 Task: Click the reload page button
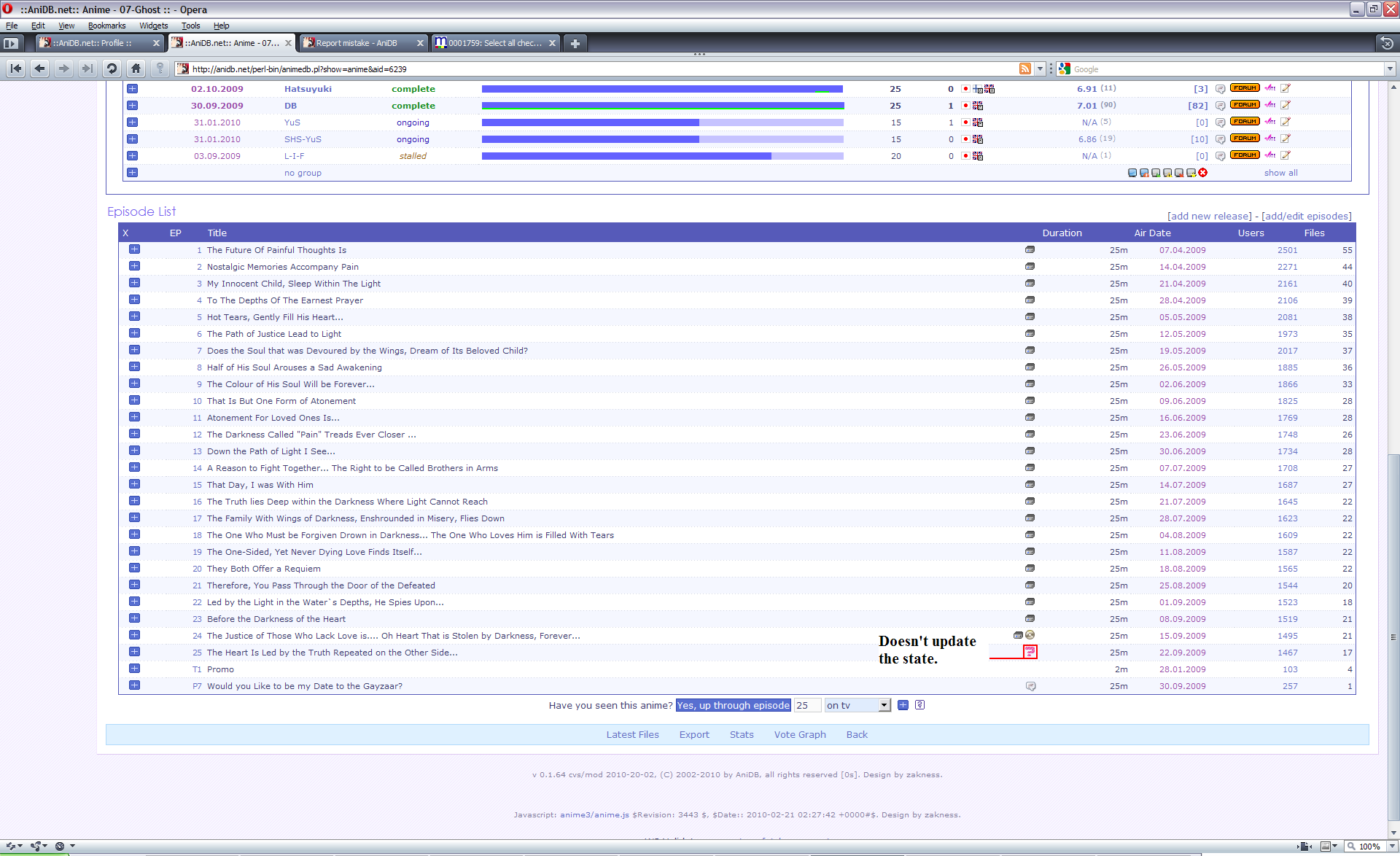112,69
